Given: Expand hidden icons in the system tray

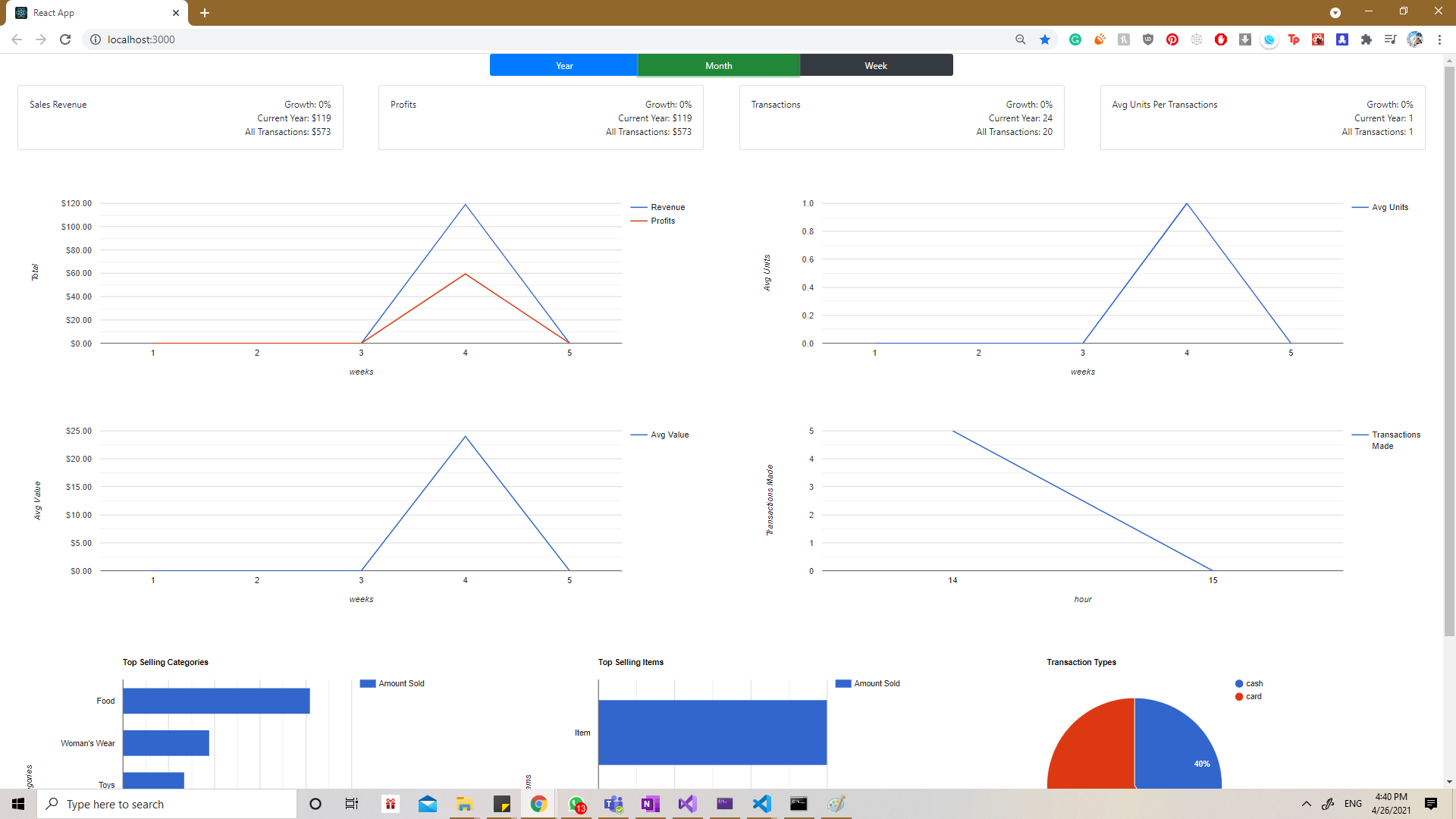Looking at the screenshot, I should click(x=1306, y=804).
